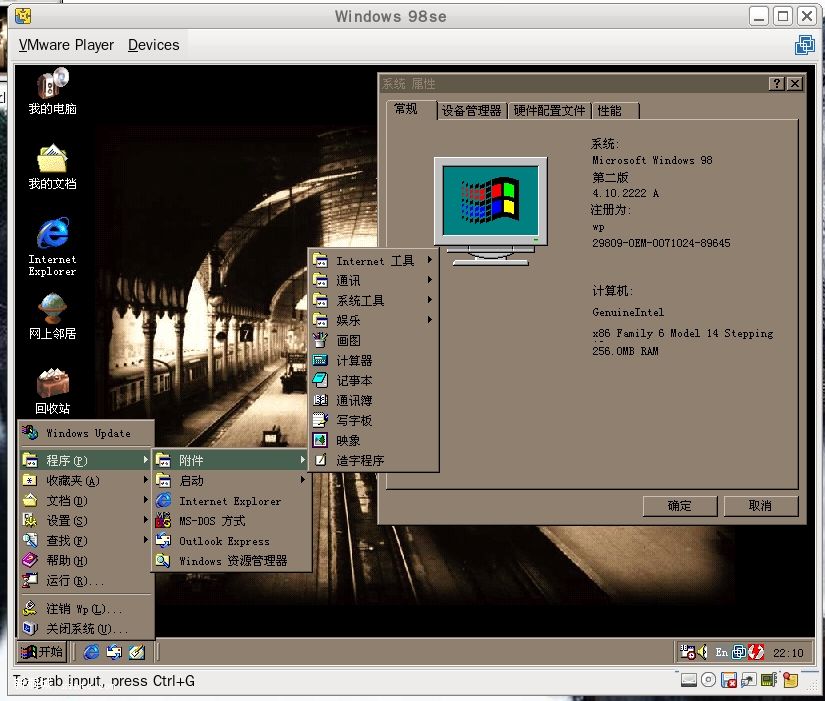Open 网上邻居 on the desktop
The image size is (825, 701).
tap(50, 310)
